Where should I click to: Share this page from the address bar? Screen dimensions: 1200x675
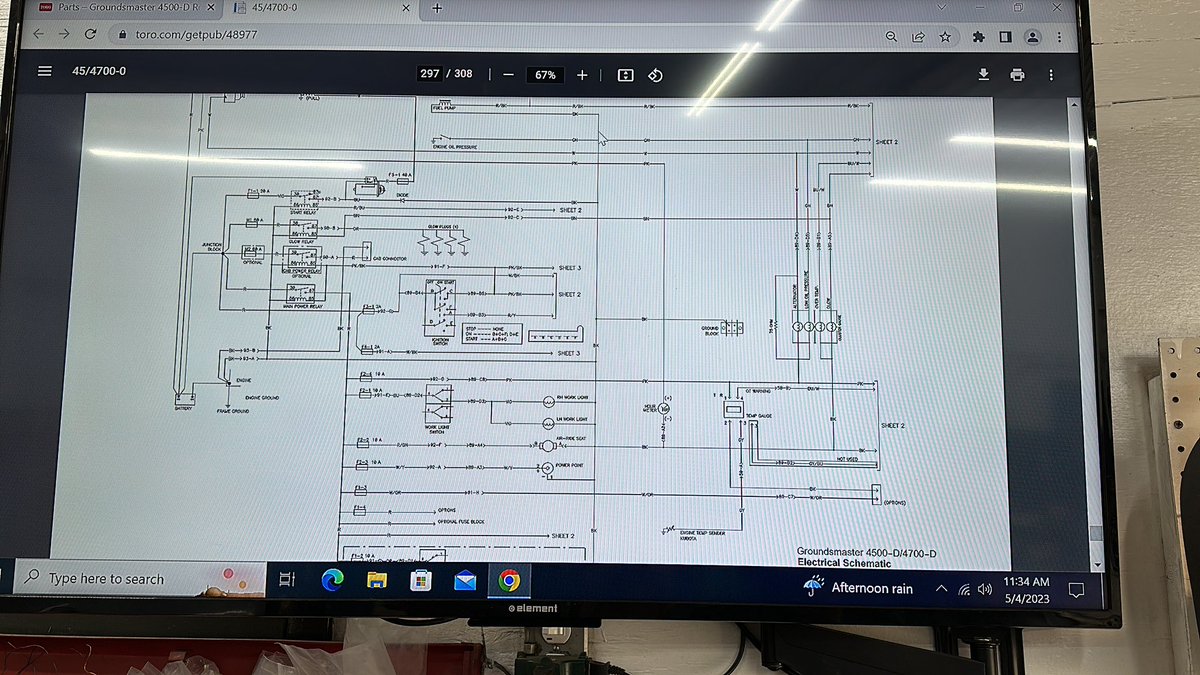918,36
